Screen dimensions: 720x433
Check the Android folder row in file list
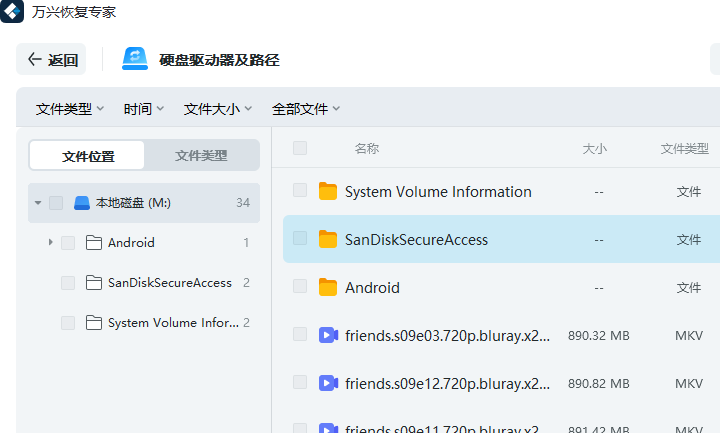[x=300, y=287]
